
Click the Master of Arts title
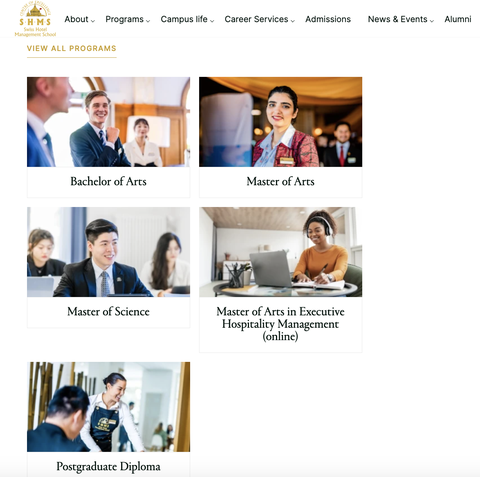[280, 181]
